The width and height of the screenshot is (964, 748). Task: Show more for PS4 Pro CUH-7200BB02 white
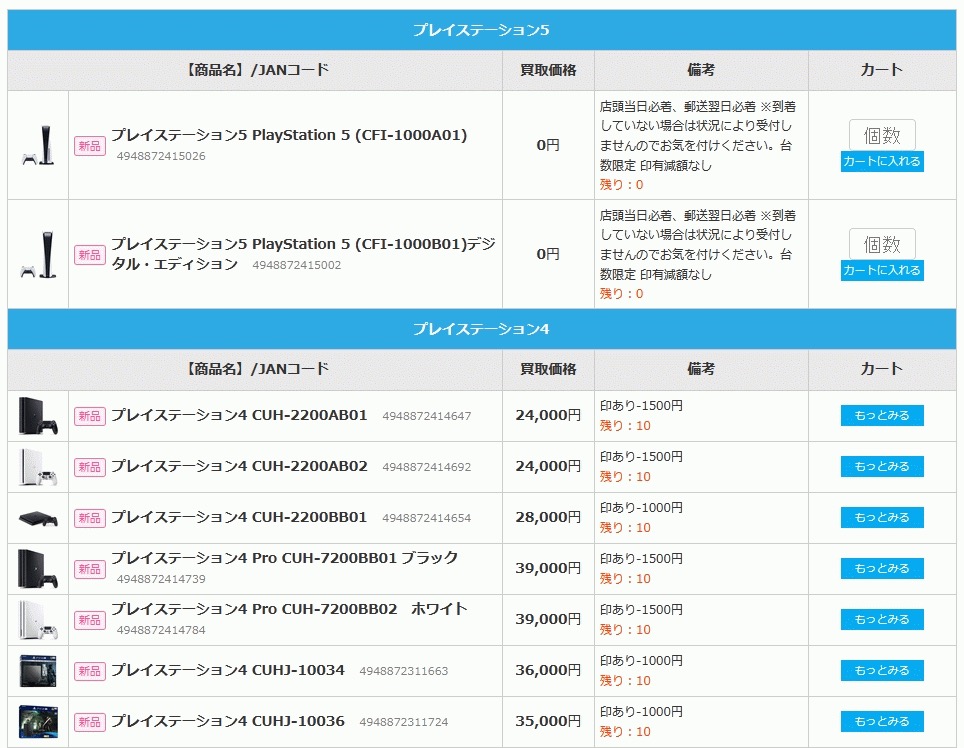tap(881, 620)
